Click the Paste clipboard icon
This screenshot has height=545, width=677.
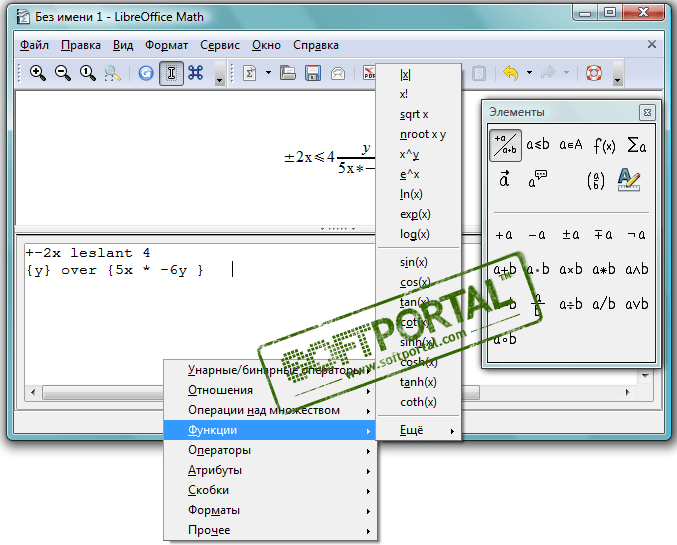[x=478, y=73]
